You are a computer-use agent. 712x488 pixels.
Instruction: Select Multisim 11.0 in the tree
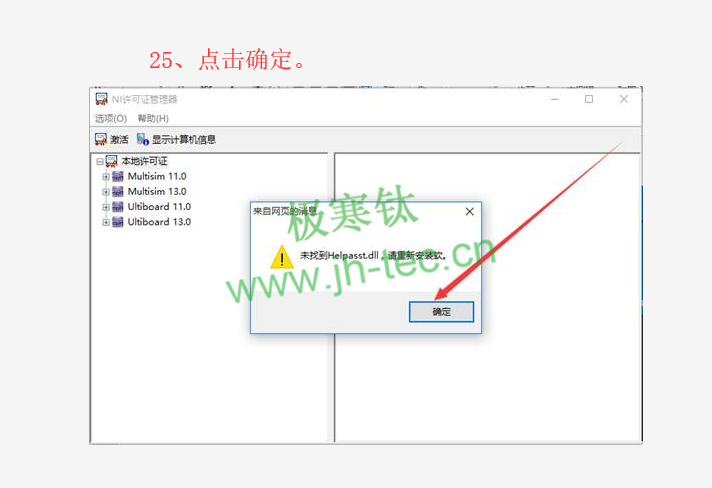click(157, 176)
